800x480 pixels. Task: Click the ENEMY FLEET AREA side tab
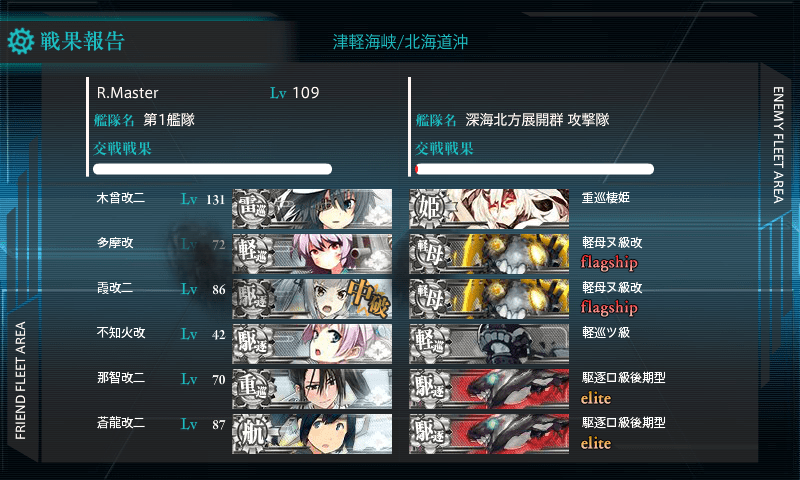pos(778,145)
